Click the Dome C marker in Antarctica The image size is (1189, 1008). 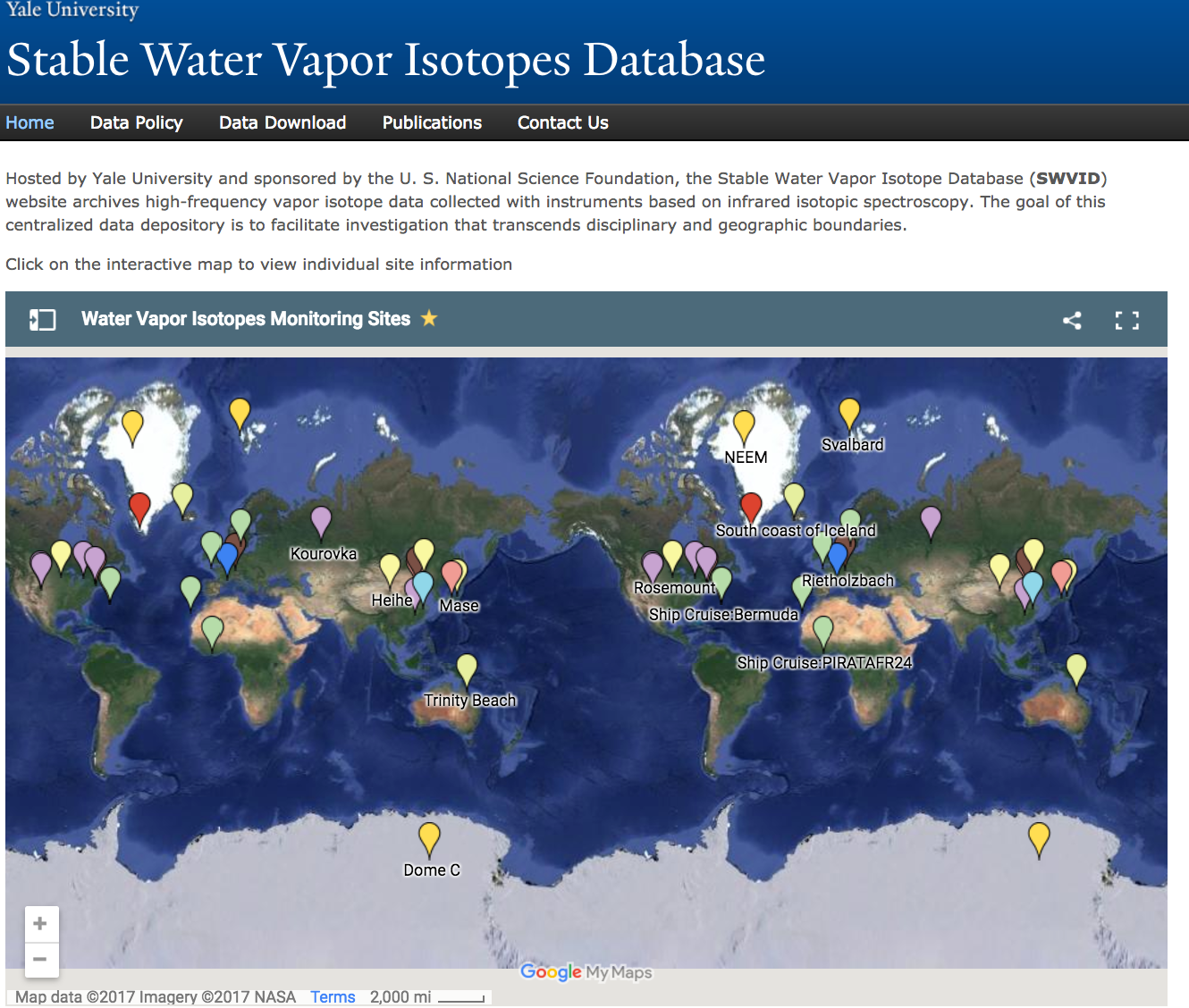point(429,837)
